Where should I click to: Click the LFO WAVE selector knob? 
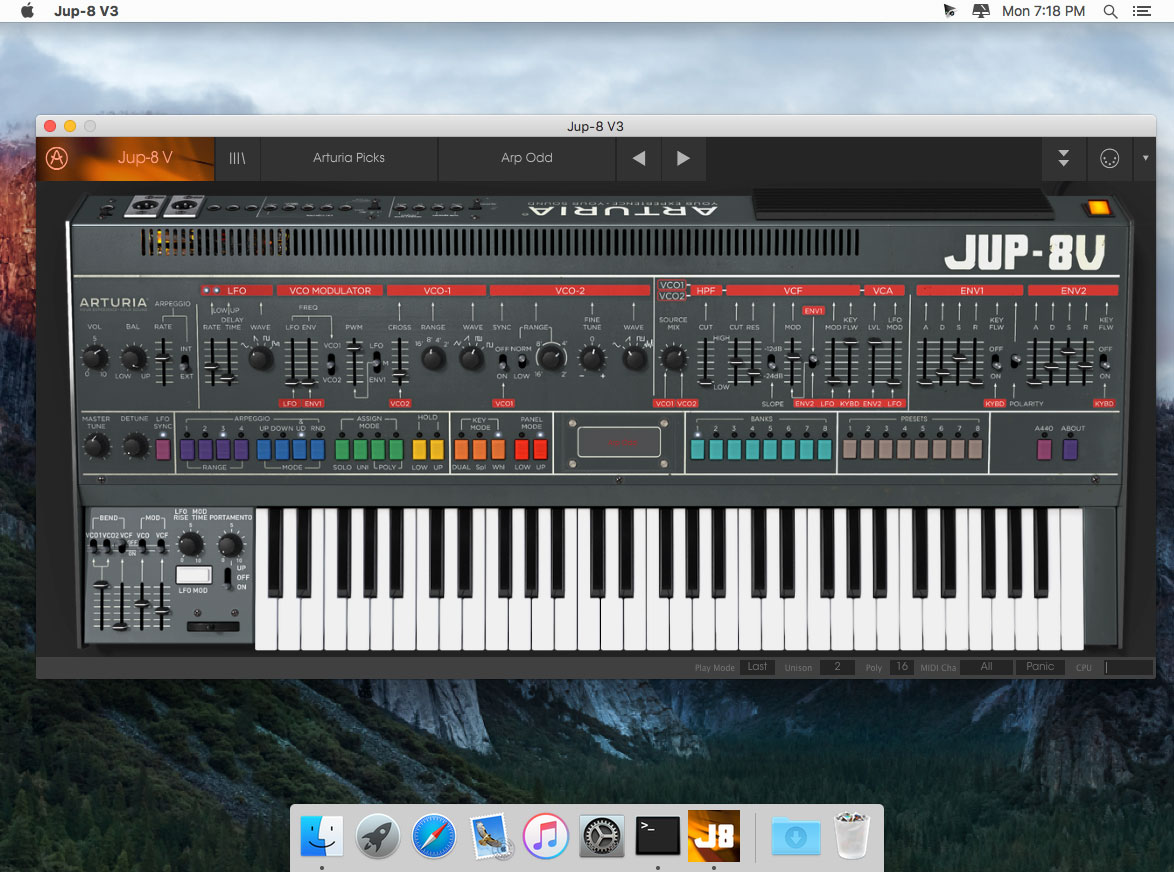tap(260, 359)
